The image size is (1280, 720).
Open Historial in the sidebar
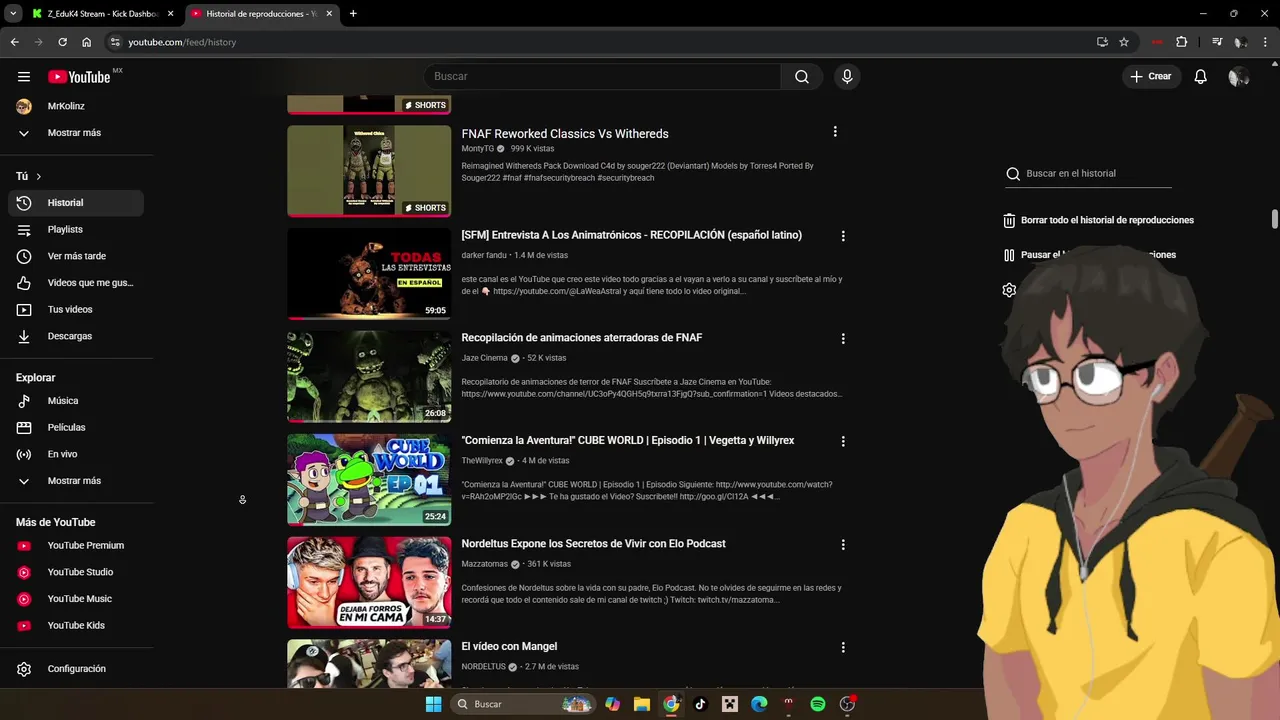[x=76, y=203]
